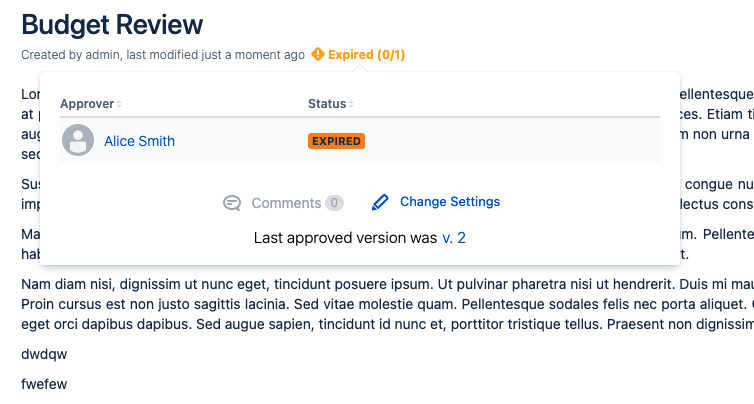
Task: Click the pencil edit icon
Action: point(380,202)
